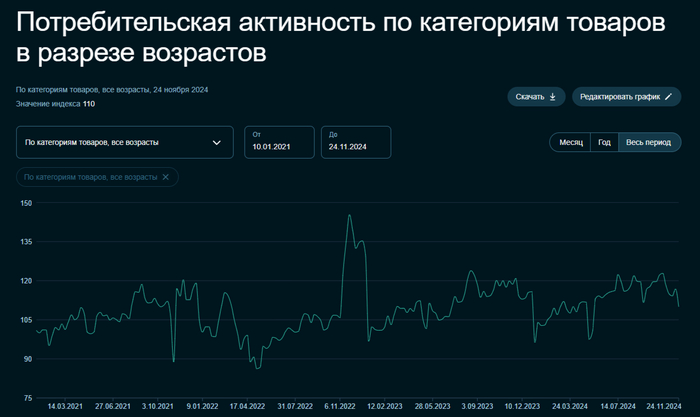Click the sharp dip near 3.10.2021
700x417 pixels.
tap(173, 361)
